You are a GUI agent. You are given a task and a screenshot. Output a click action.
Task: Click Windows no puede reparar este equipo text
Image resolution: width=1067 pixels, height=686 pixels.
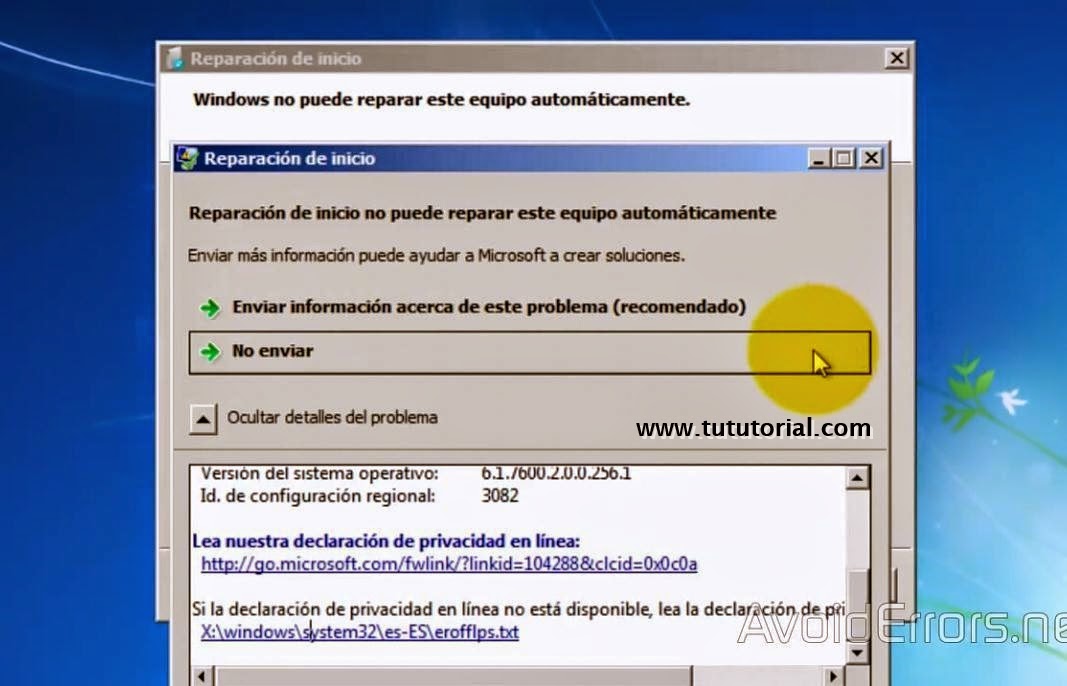coord(442,100)
